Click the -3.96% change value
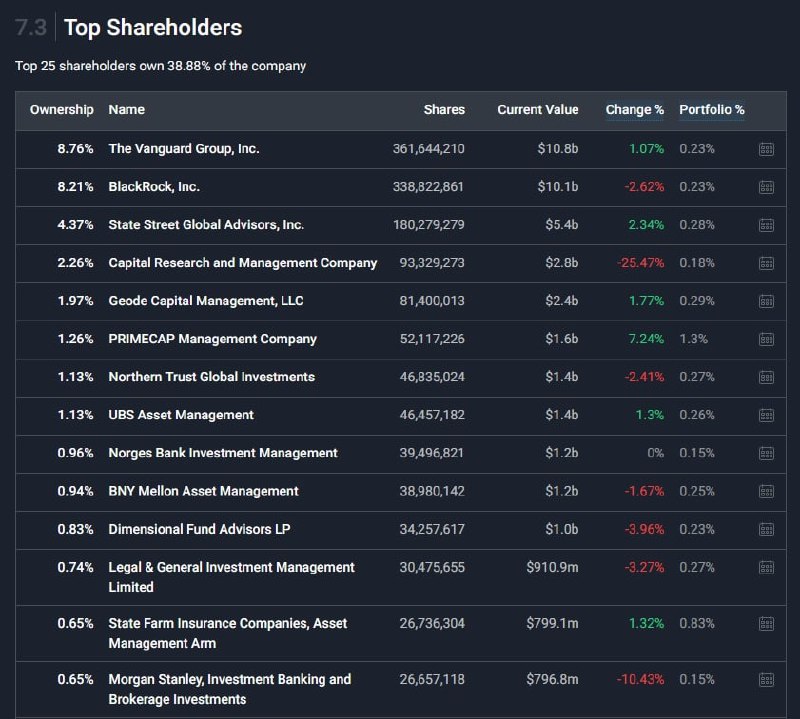Image resolution: width=800 pixels, height=719 pixels. (644, 529)
